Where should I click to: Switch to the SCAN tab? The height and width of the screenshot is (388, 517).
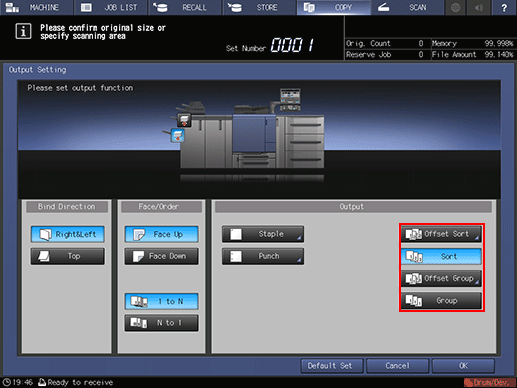coord(408,7)
